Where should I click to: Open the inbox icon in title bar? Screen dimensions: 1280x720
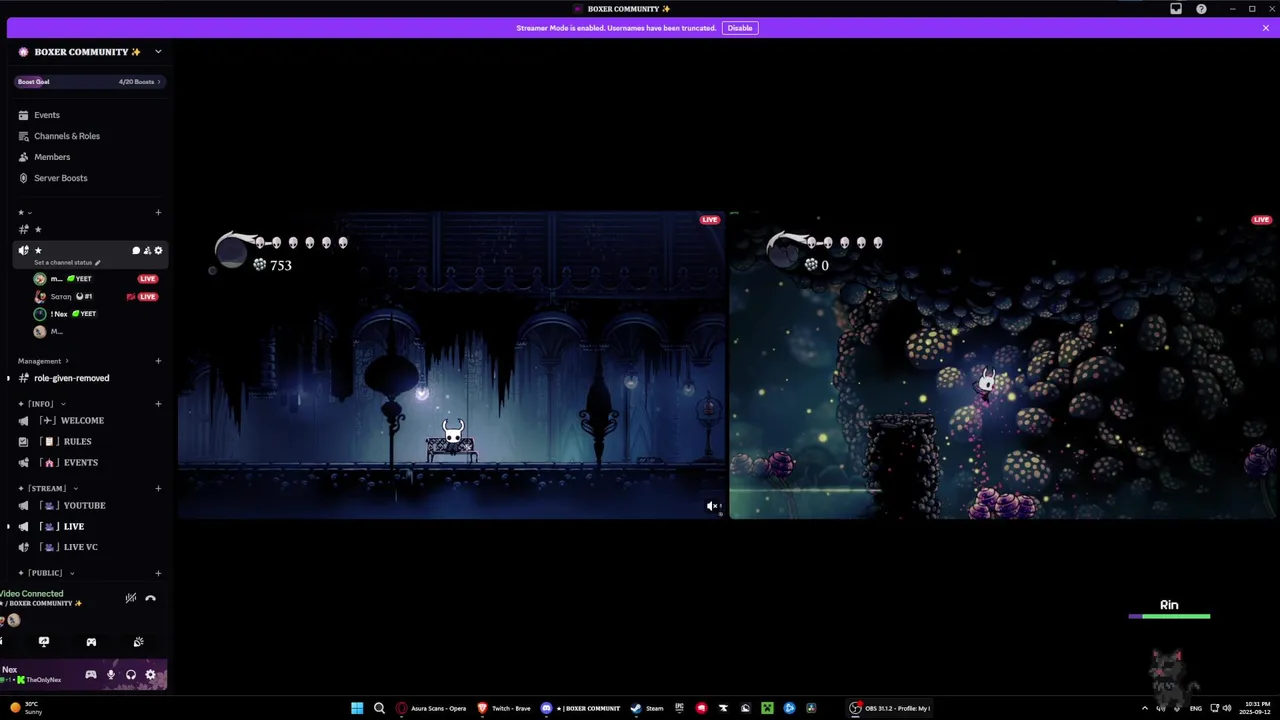click(x=1176, y=9)
